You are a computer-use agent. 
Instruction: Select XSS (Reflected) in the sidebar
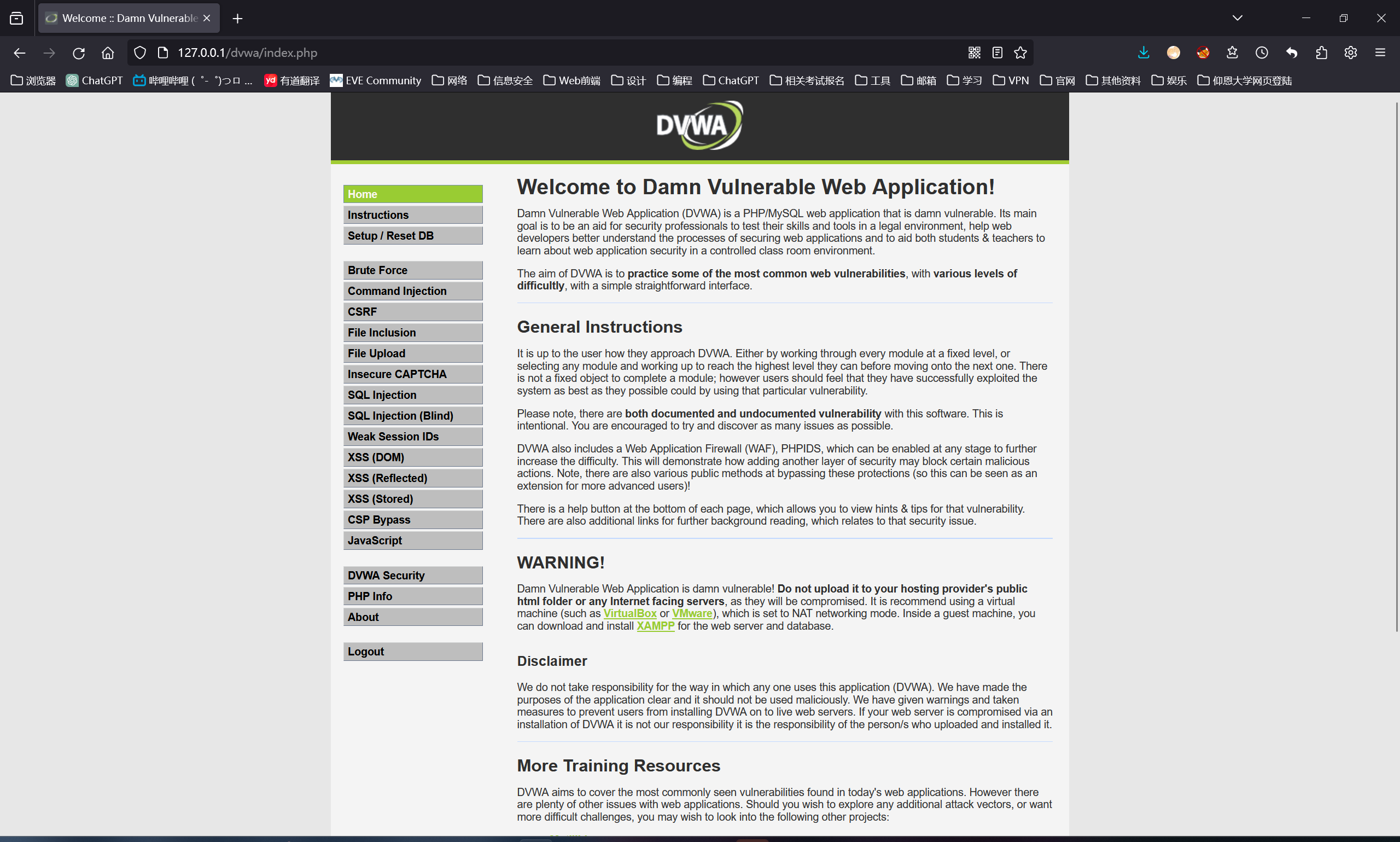click(x=413, y=478)
